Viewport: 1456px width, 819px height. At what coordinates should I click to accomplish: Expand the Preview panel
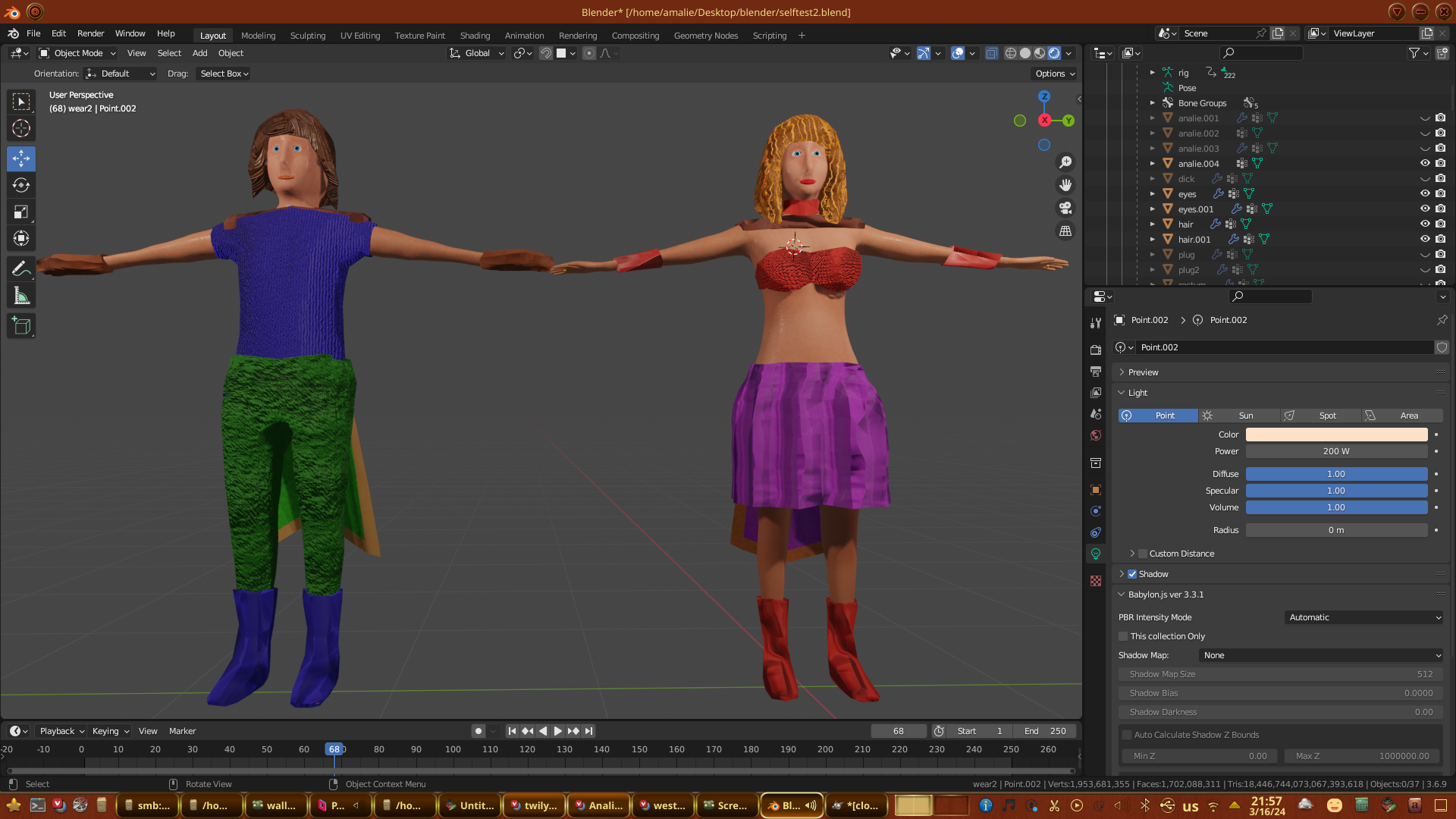(1143, 372)
